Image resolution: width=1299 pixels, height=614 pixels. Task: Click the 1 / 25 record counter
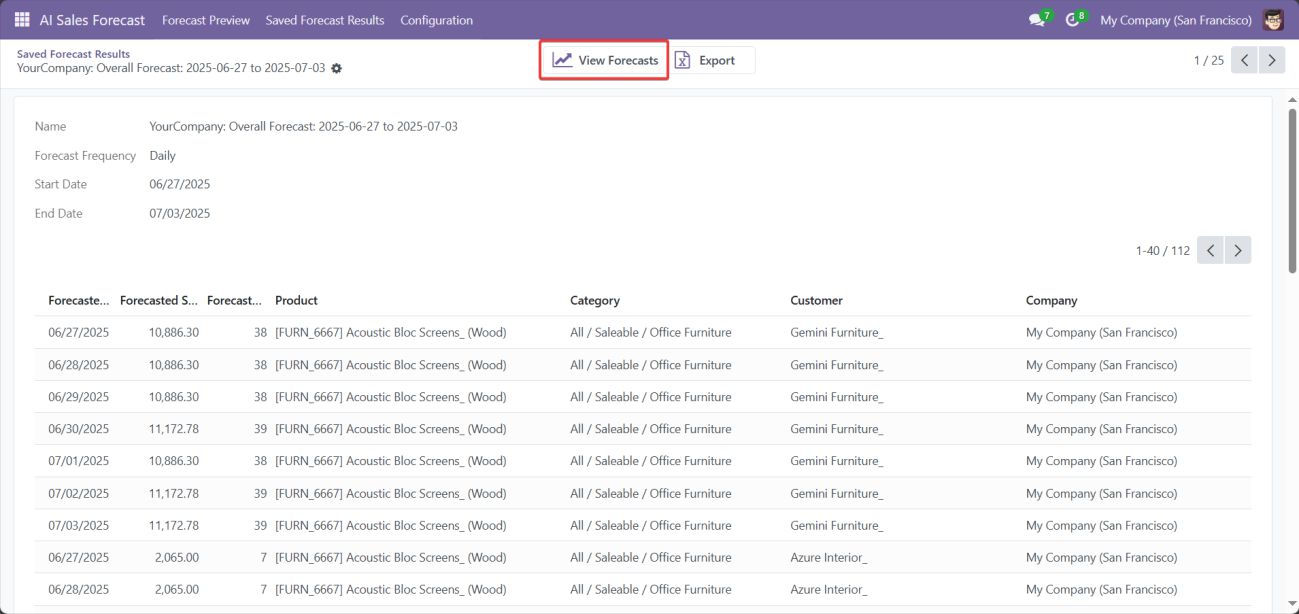pos(1208,60)
